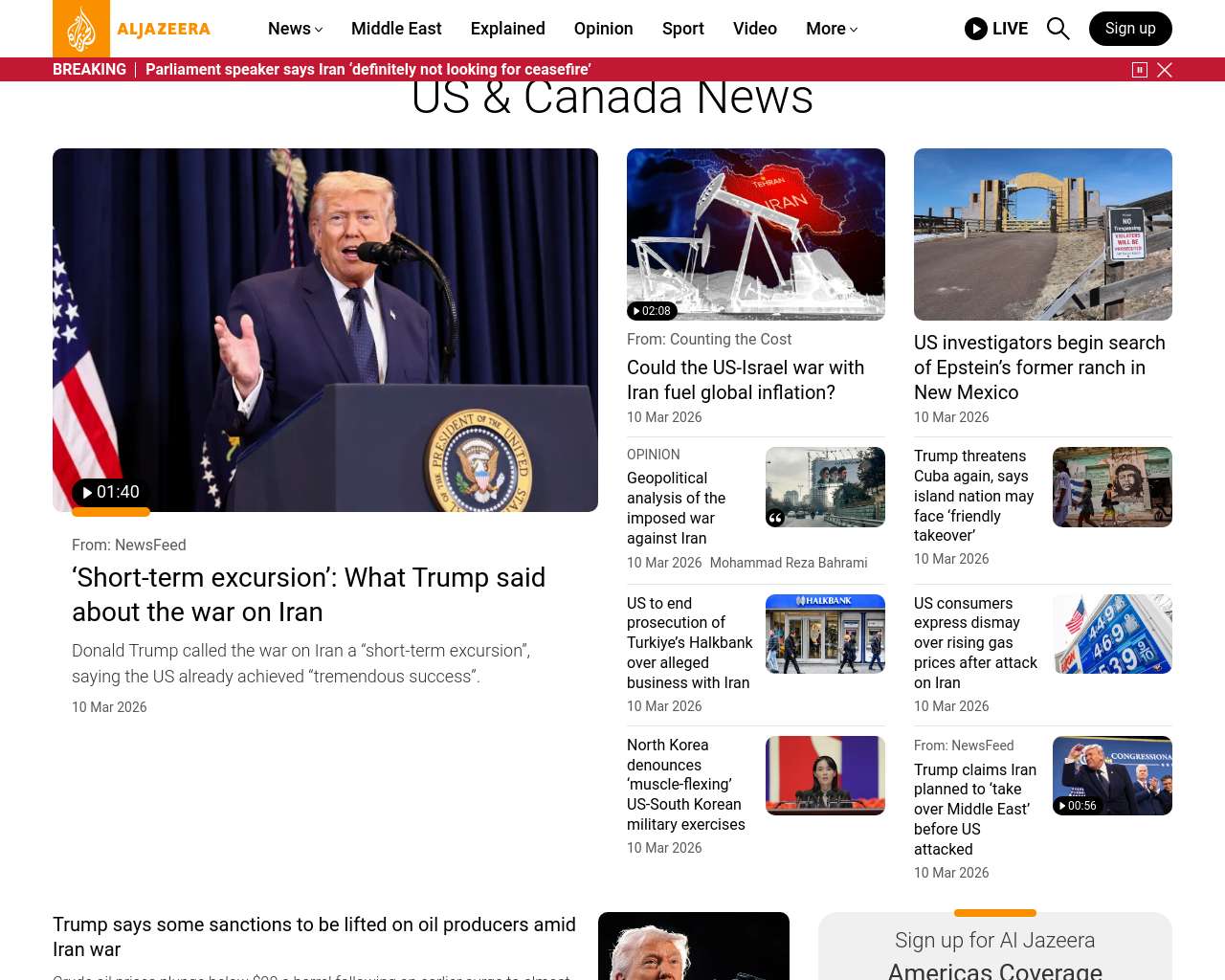Open the Video section
The image size is (1225, 980).
[x=755, y=29]
